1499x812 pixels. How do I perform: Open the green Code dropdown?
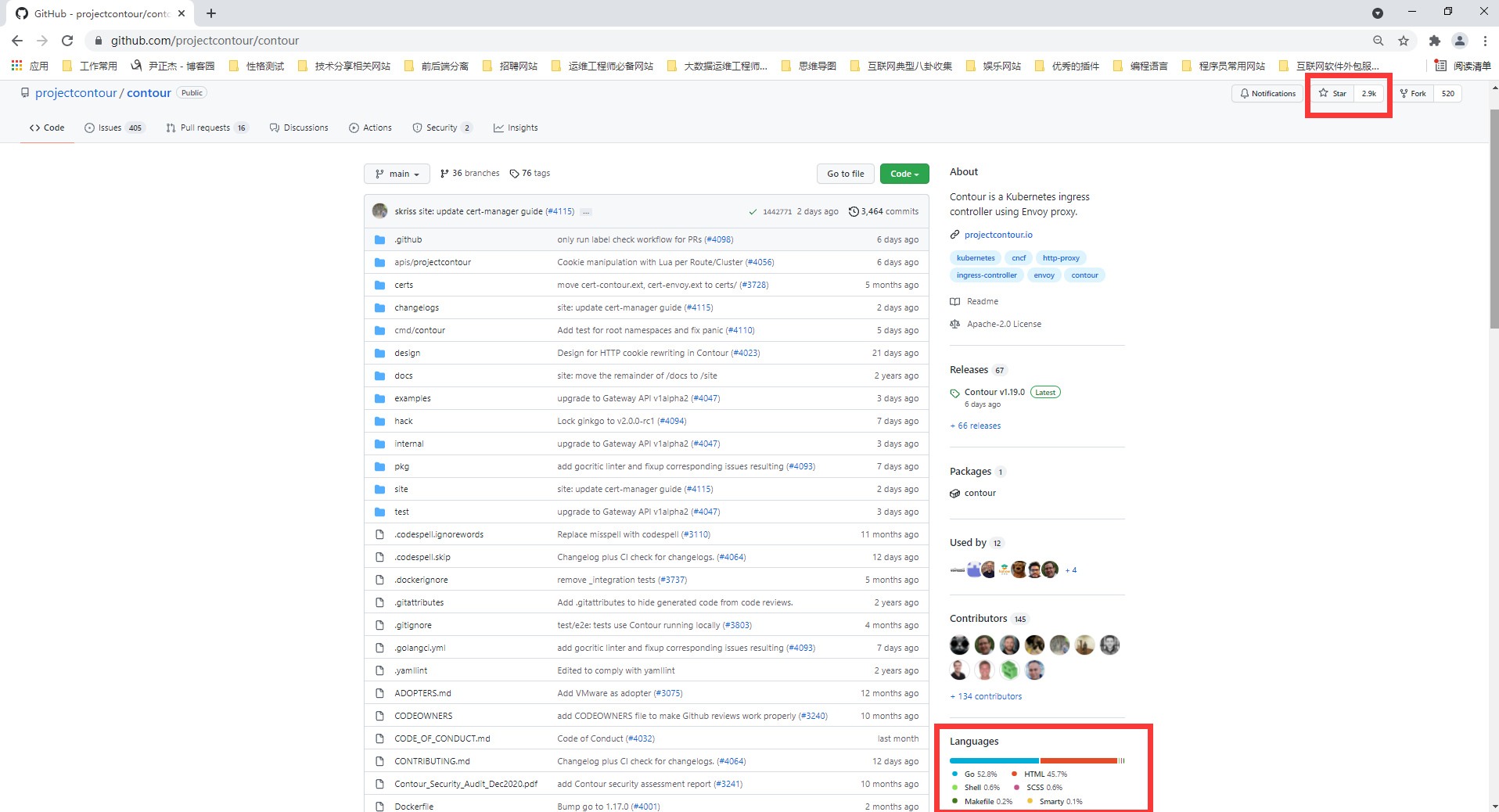904,174
